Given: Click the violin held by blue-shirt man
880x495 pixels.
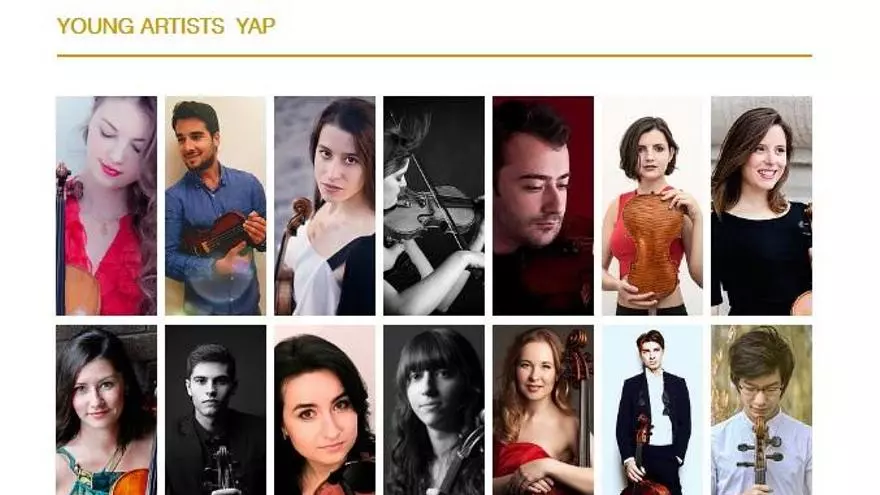Looking at the screenshot, I should 221,234.
